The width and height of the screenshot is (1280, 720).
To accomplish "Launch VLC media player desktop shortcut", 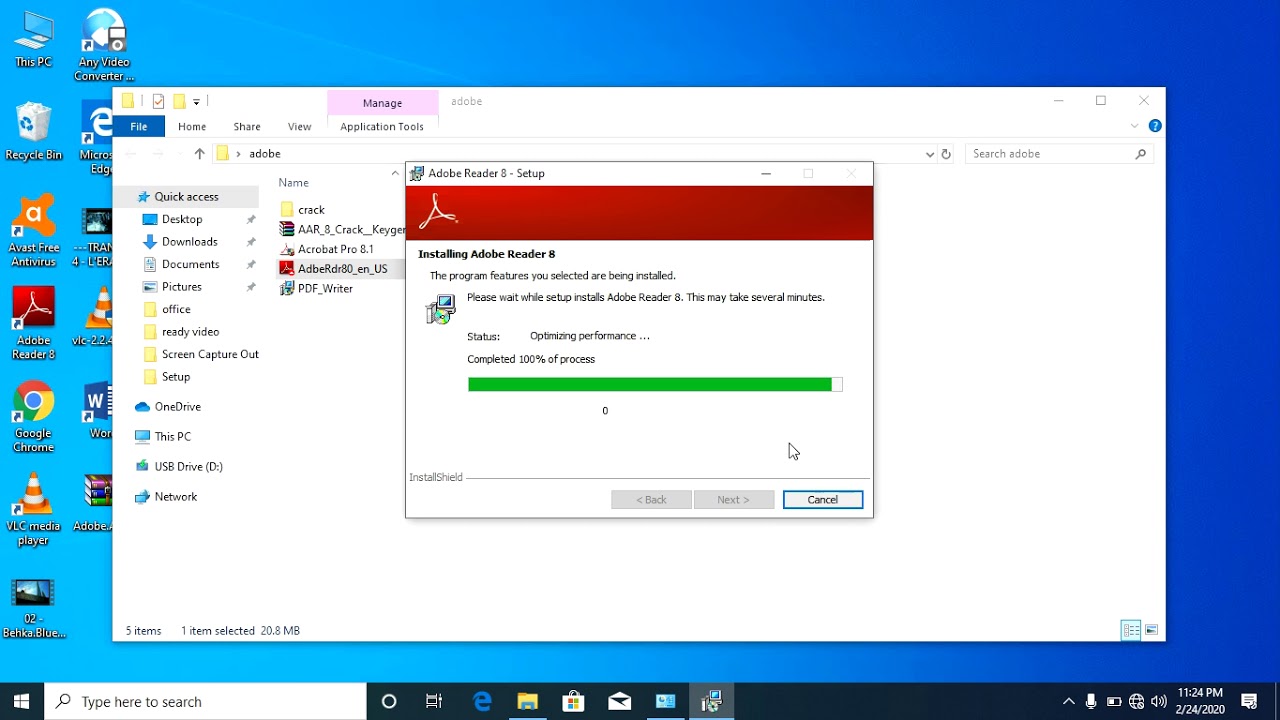I will [33, 510].
